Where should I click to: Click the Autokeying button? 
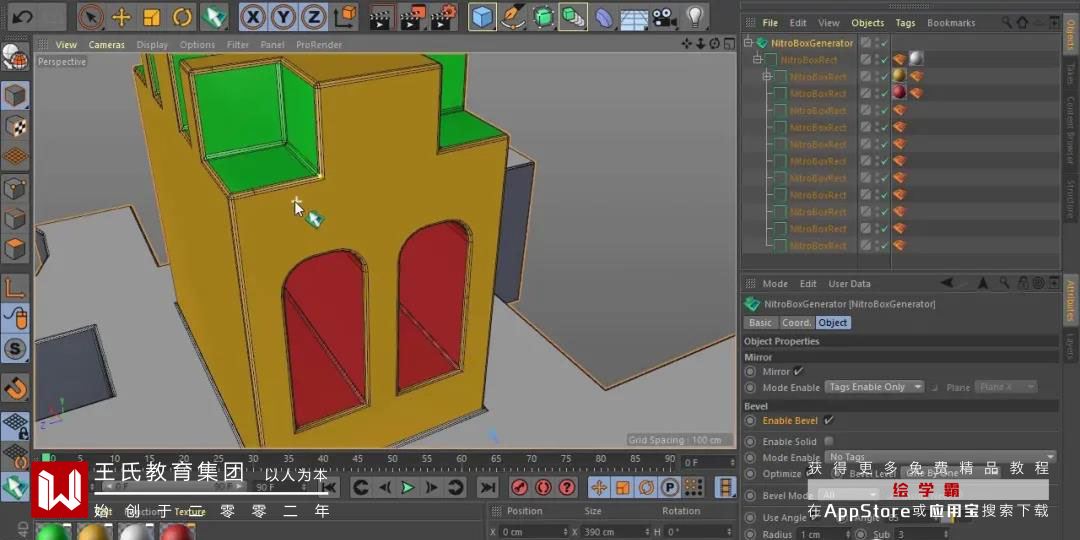click(x=543, y=488)
